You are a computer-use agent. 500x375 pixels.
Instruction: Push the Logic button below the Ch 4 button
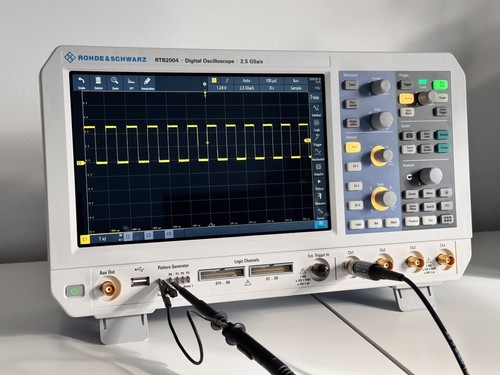pos(358,224)
